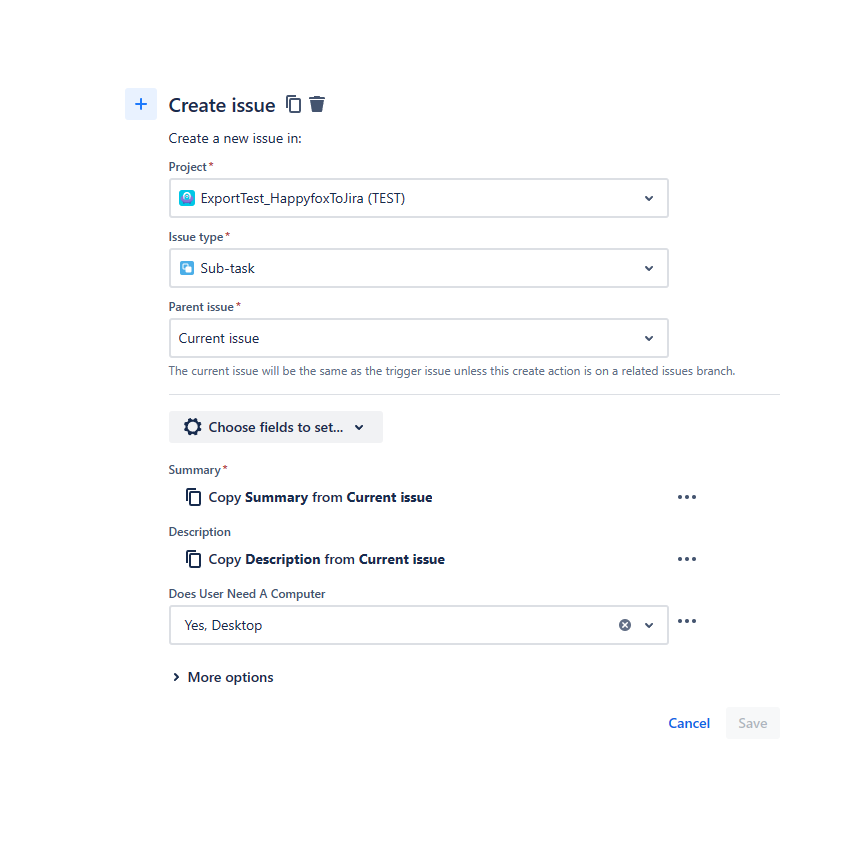Open Does User Need A Computer dropdown
The image size is (857, 859).
click(x=649, y=625)
